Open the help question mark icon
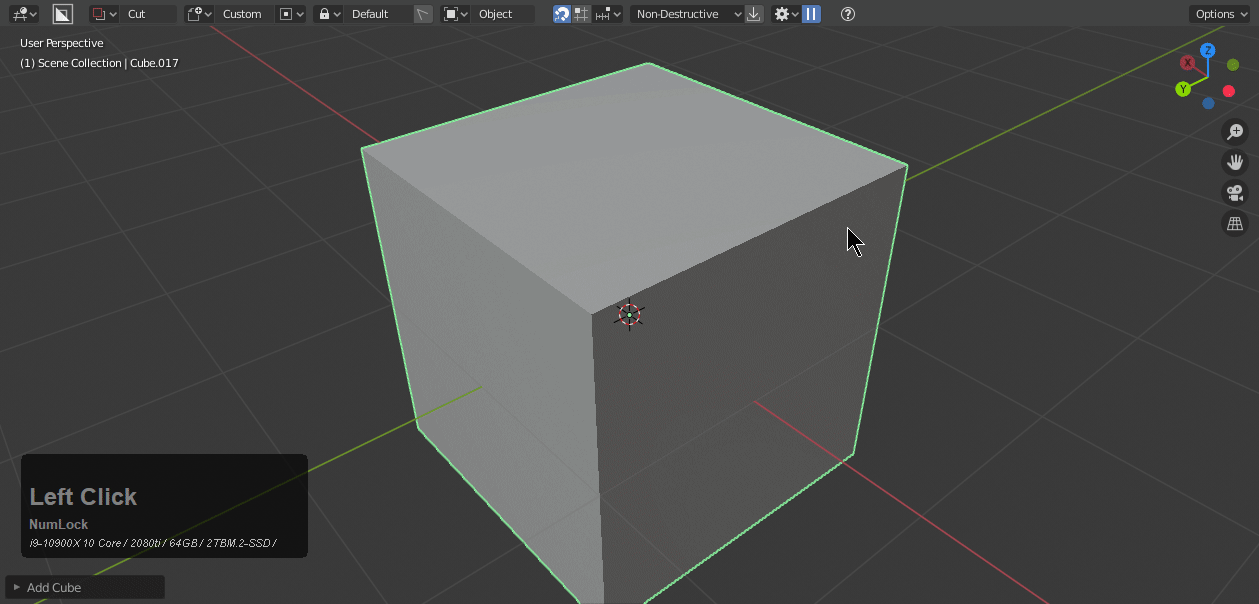The width and height of the screenshot is (1259, 604). pyautogui.click(x=848, y=14)
